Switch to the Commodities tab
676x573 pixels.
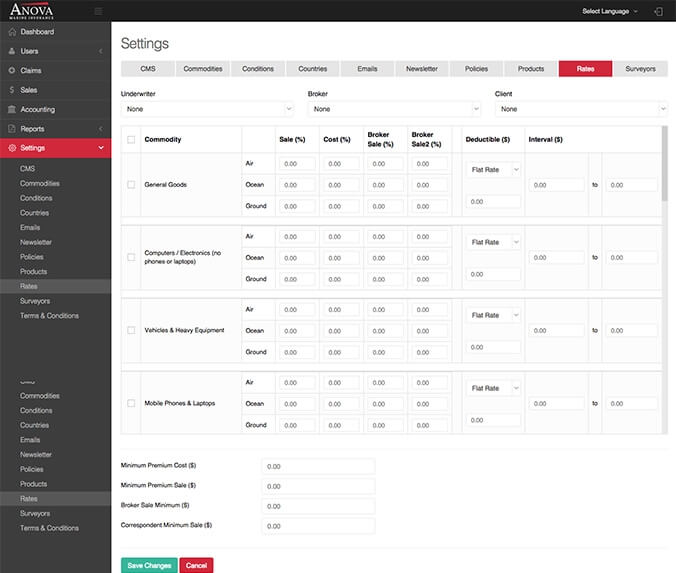(203, 69)
